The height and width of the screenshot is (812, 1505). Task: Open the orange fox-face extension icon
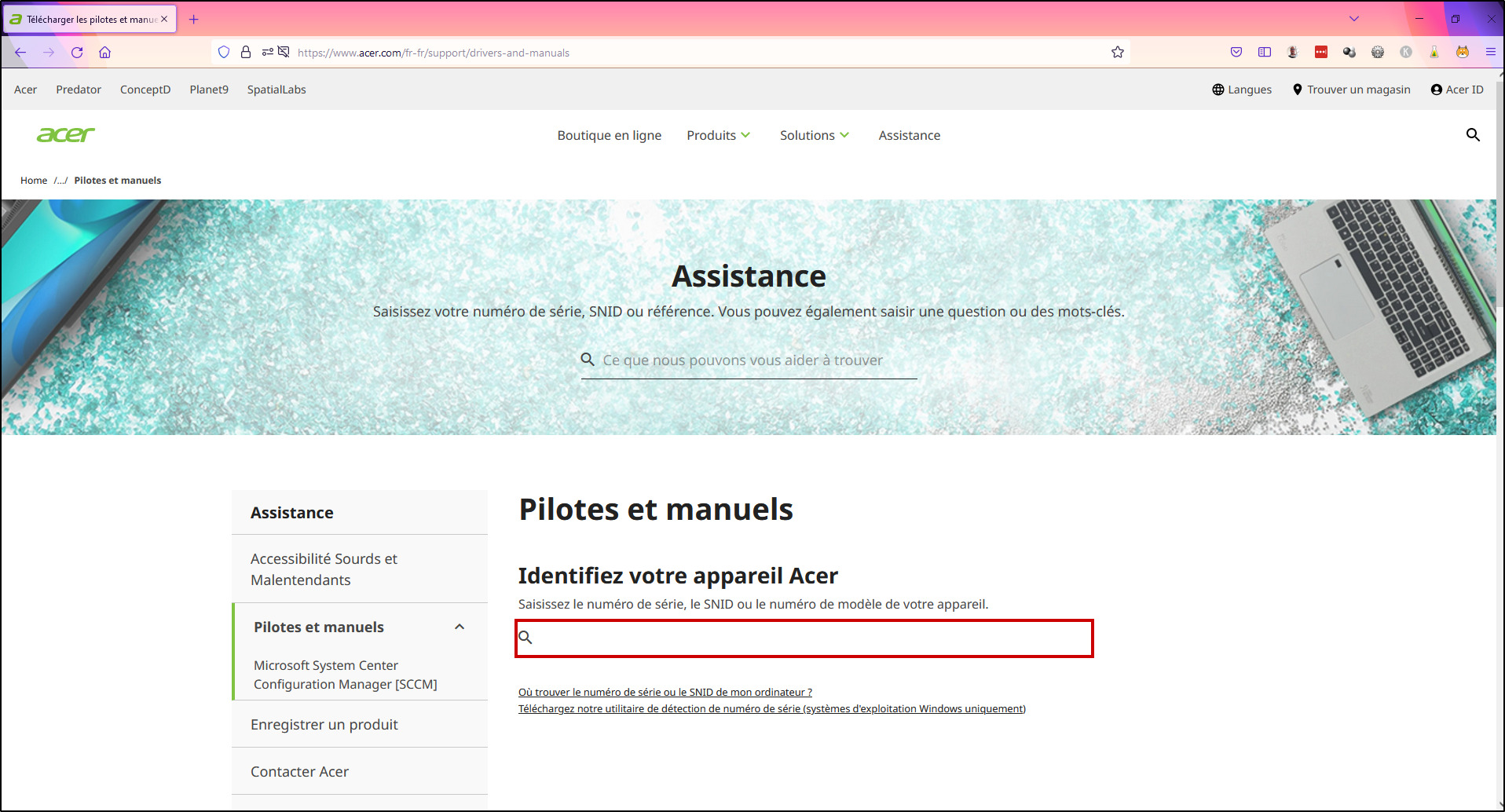pyautogui.click(x=1463, y=53)
